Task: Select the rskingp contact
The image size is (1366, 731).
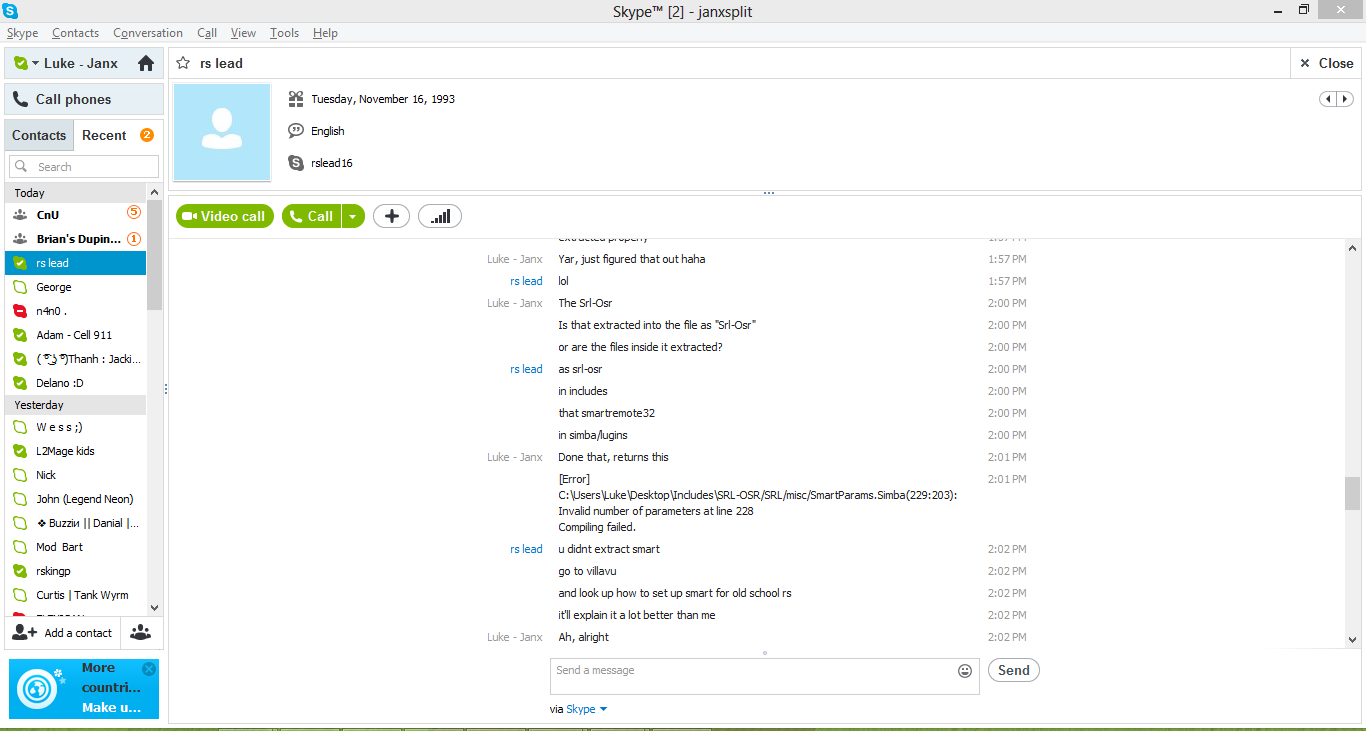Action: click(75, 571)
